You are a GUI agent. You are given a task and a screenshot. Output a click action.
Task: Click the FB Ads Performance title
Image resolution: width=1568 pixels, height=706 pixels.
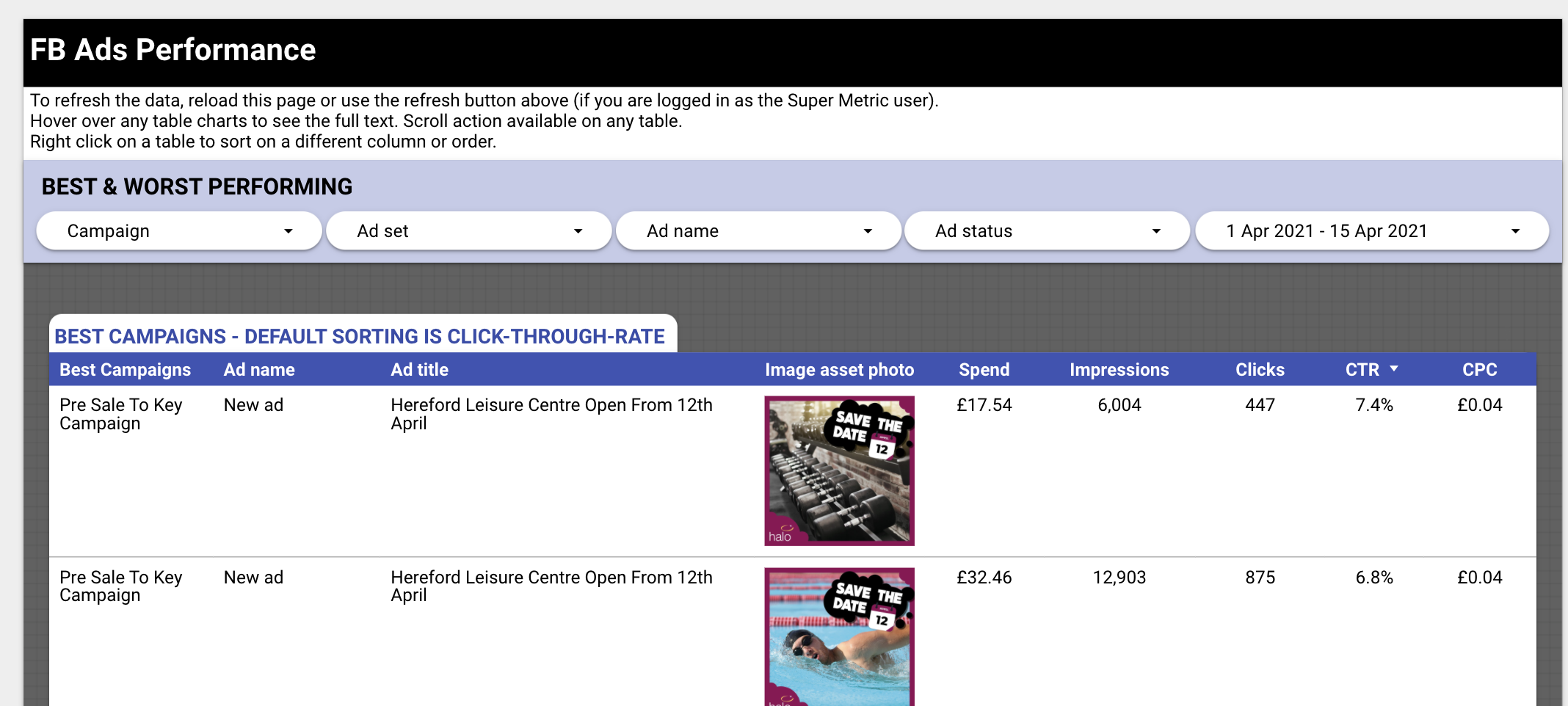pos(173,49)
